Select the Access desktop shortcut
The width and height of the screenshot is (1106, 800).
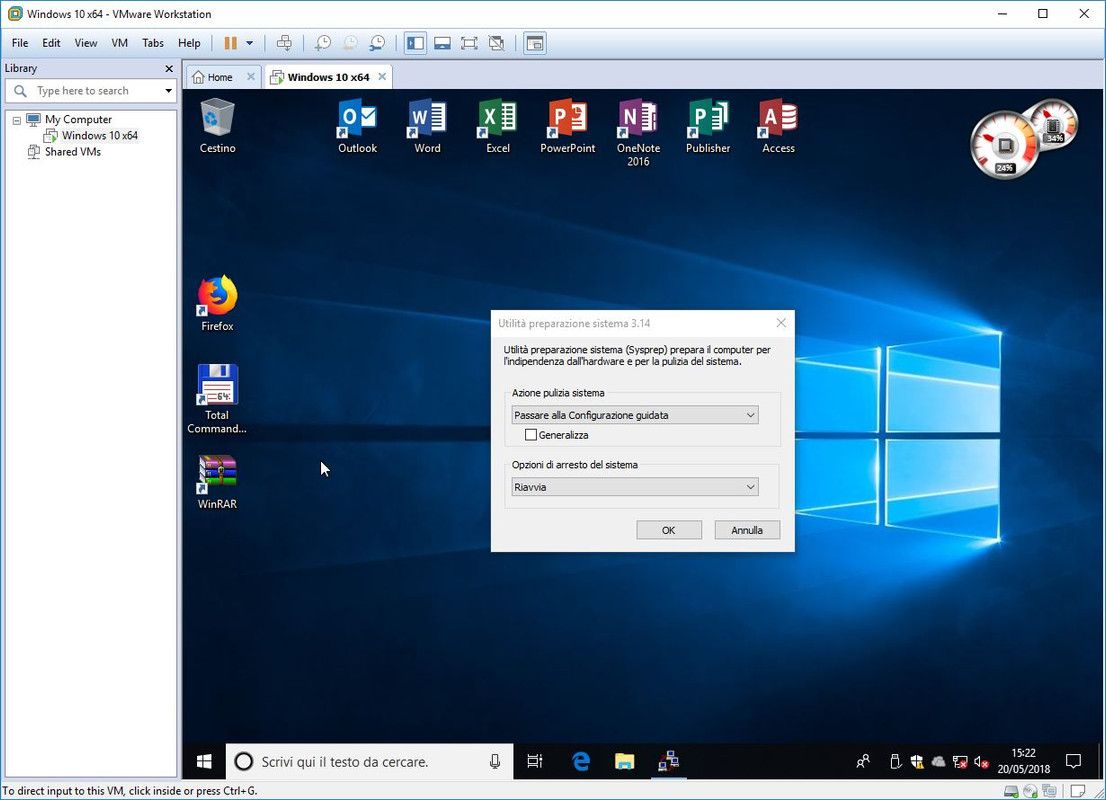click(778, 127)
